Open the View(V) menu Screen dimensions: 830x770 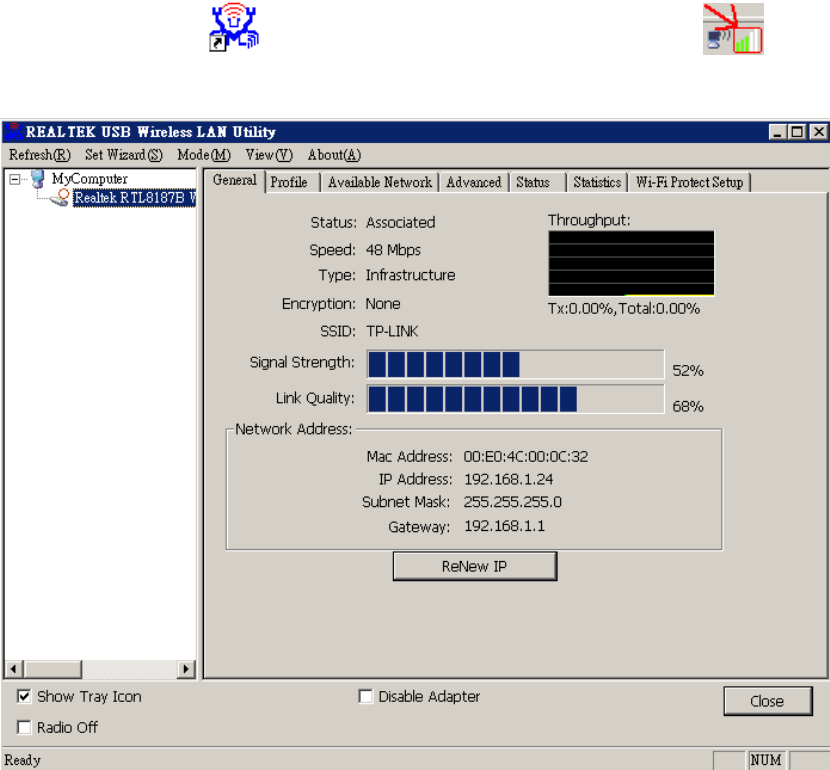point(268,155)
